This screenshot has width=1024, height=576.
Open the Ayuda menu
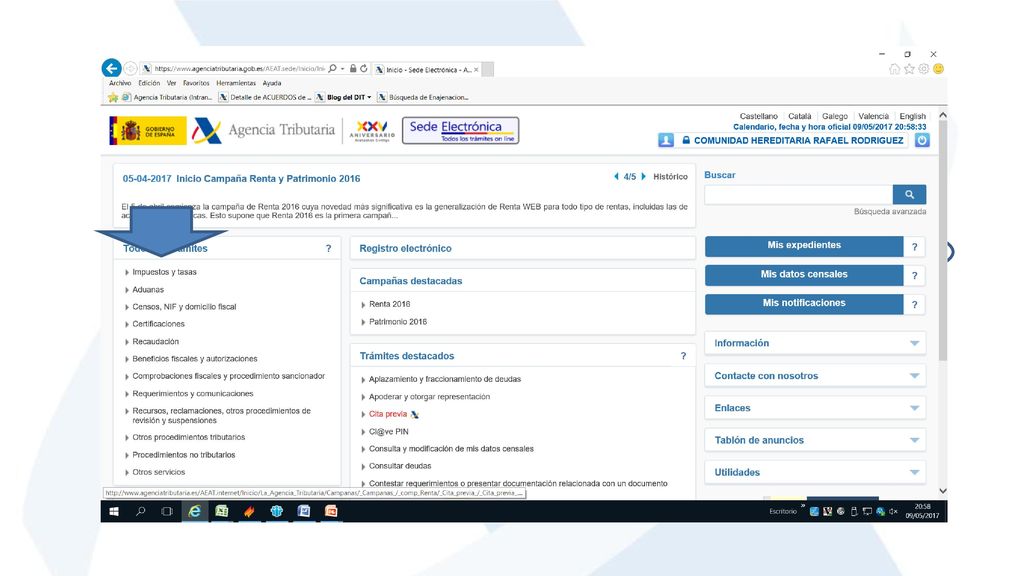[x=272, y=83]
